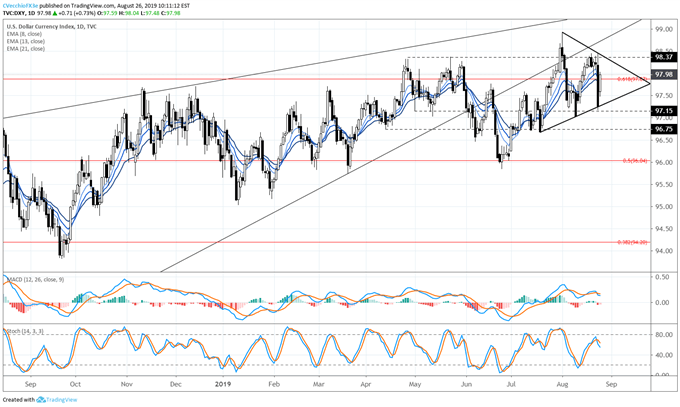Click the Sep label at time axis start
The width and height of the screenshot is (680, 407).
coord(30,384)
